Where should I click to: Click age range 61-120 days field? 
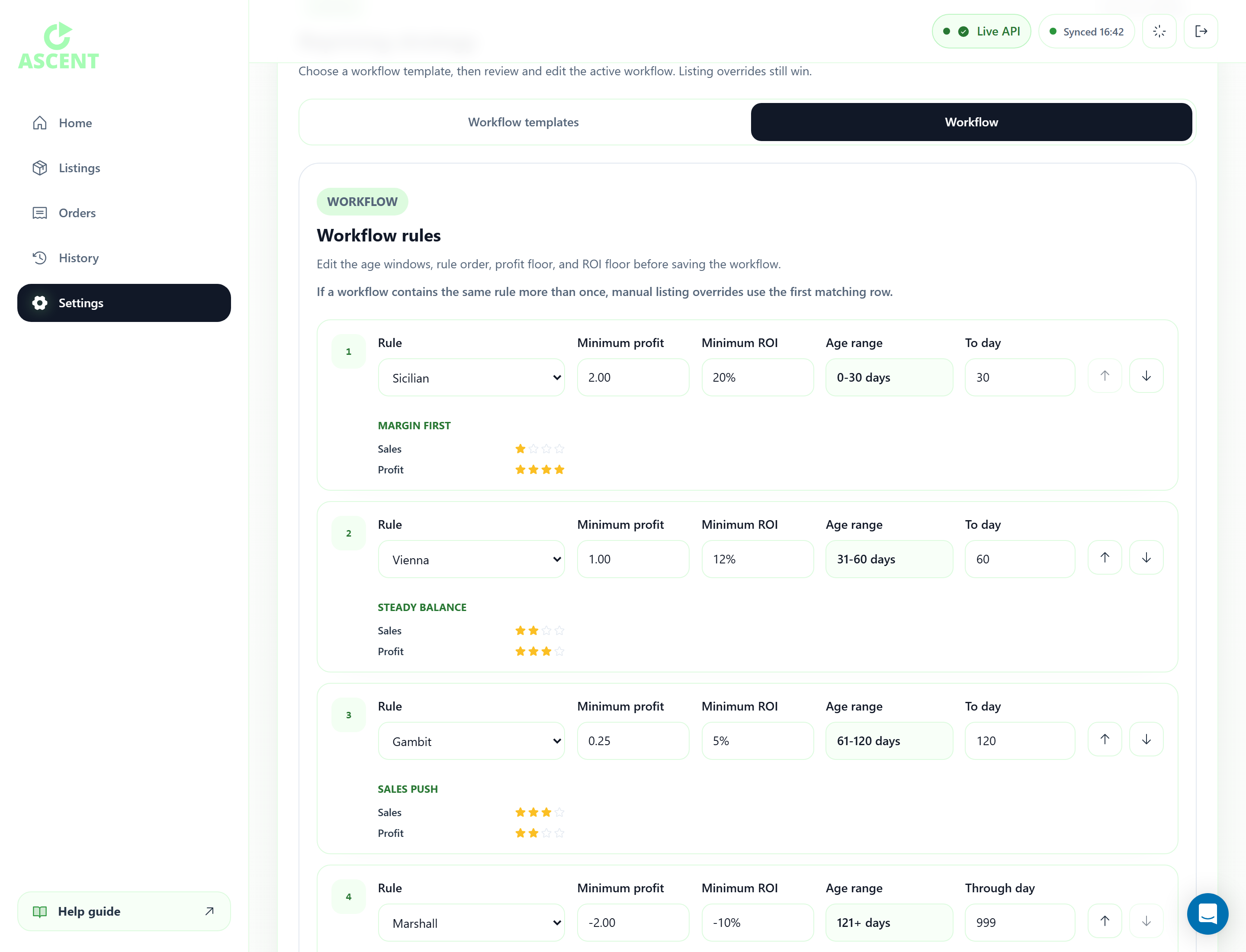(x=889, y=741)
